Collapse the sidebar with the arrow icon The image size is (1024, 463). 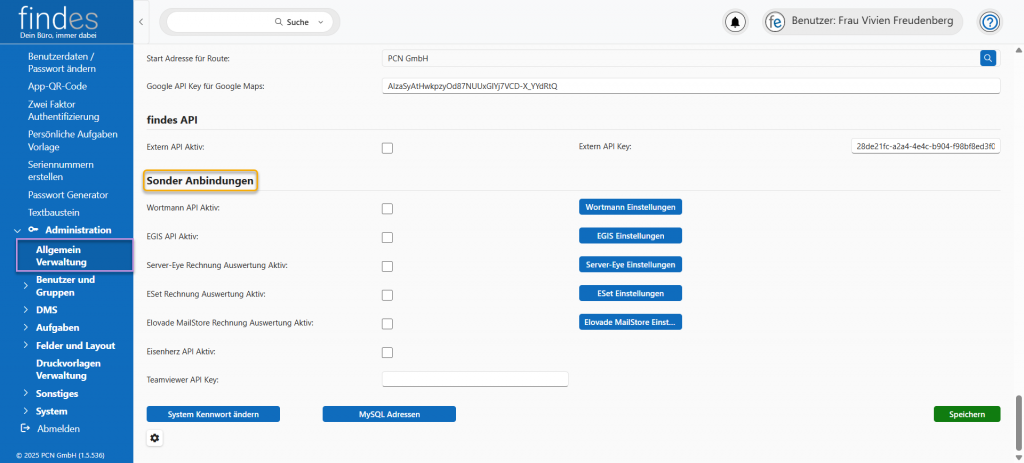pos(141,21)
